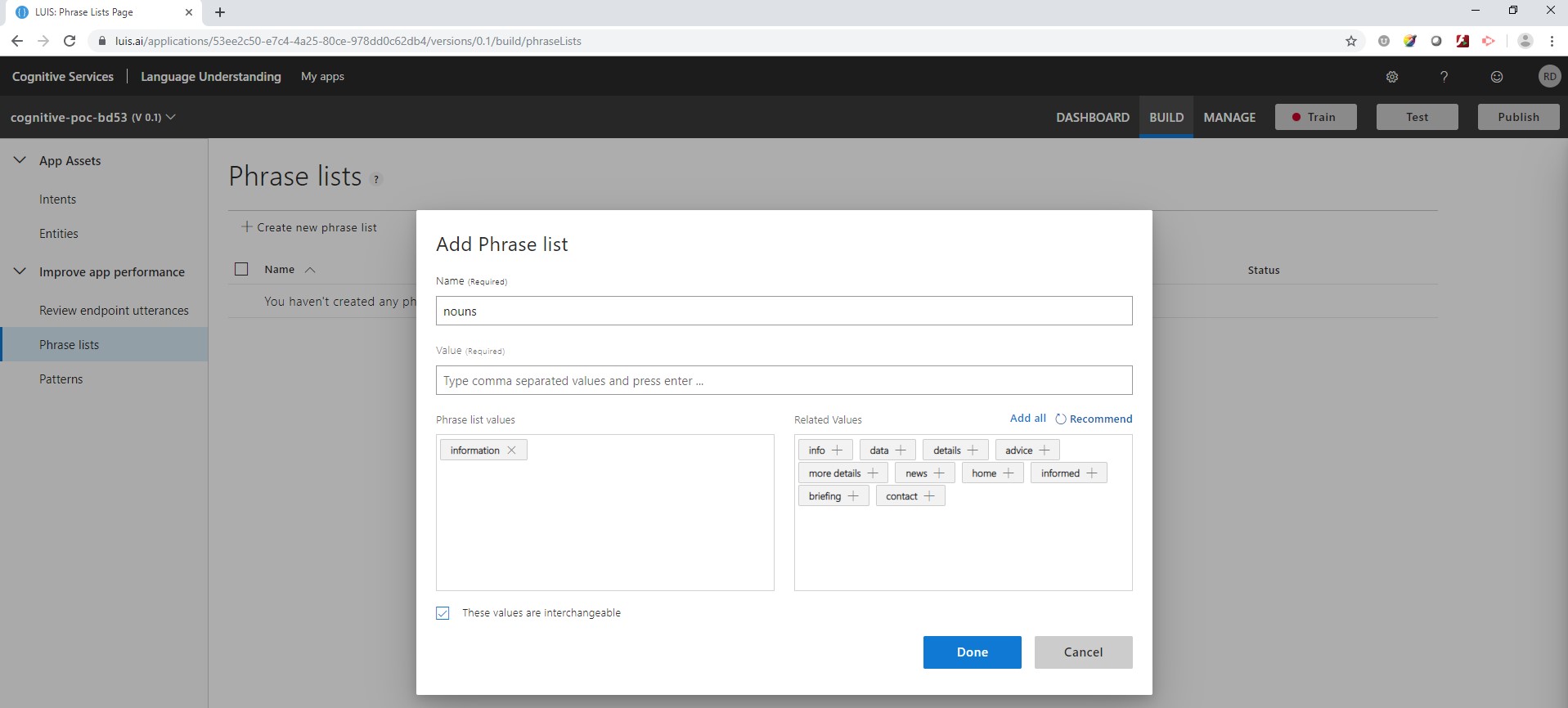
Task: Click Add all related values link
Action: [x=1027, y=419]
